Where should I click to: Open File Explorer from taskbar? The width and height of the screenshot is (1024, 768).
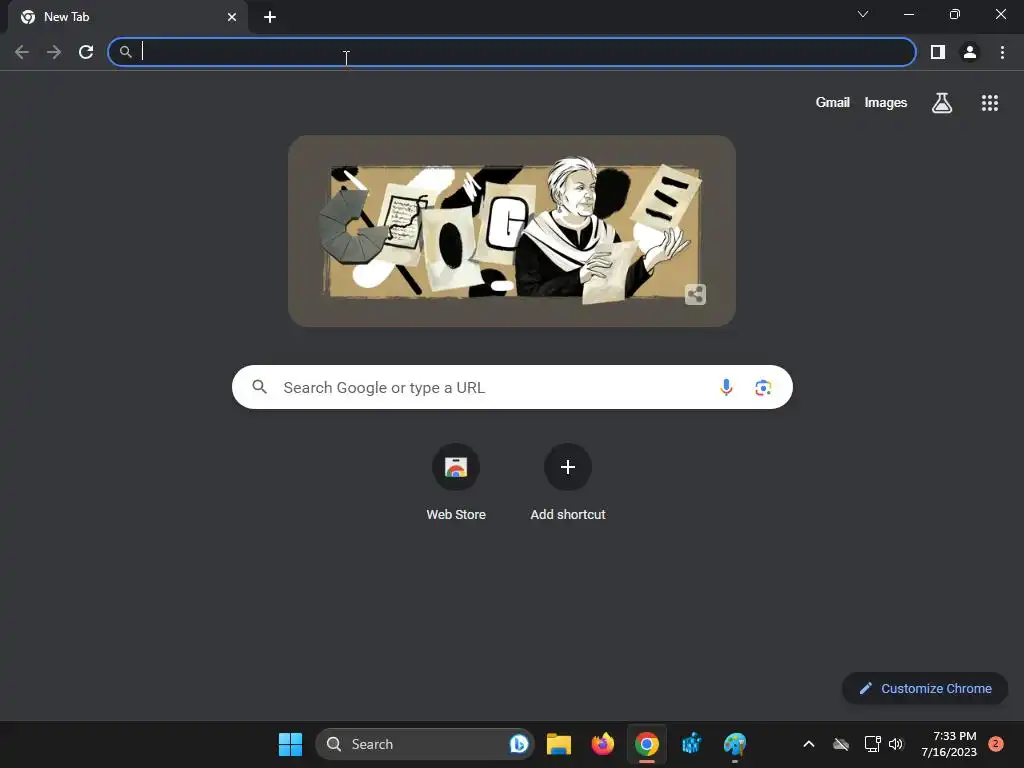pyautogui.click(x=559, y=744)
